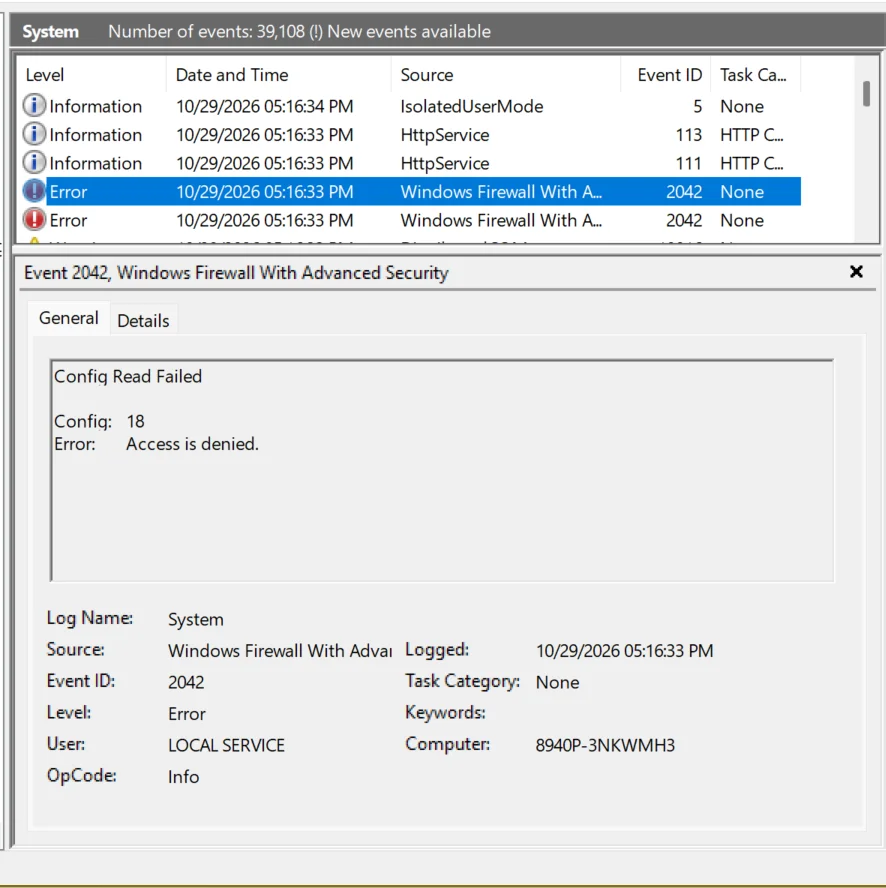
Task: Click the HttpService source of event 111
Action: coord(445,163)
